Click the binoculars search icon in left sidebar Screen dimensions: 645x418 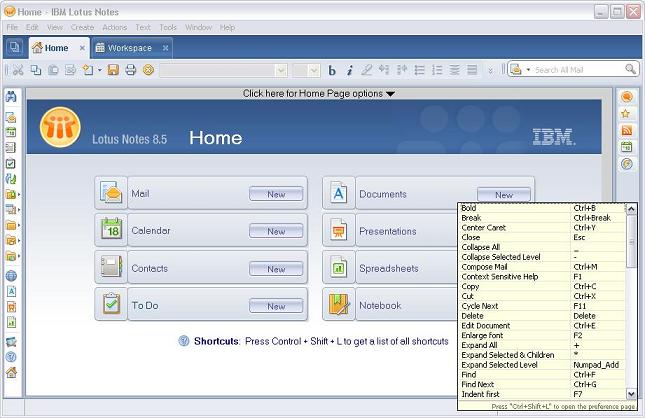(11, 97)
